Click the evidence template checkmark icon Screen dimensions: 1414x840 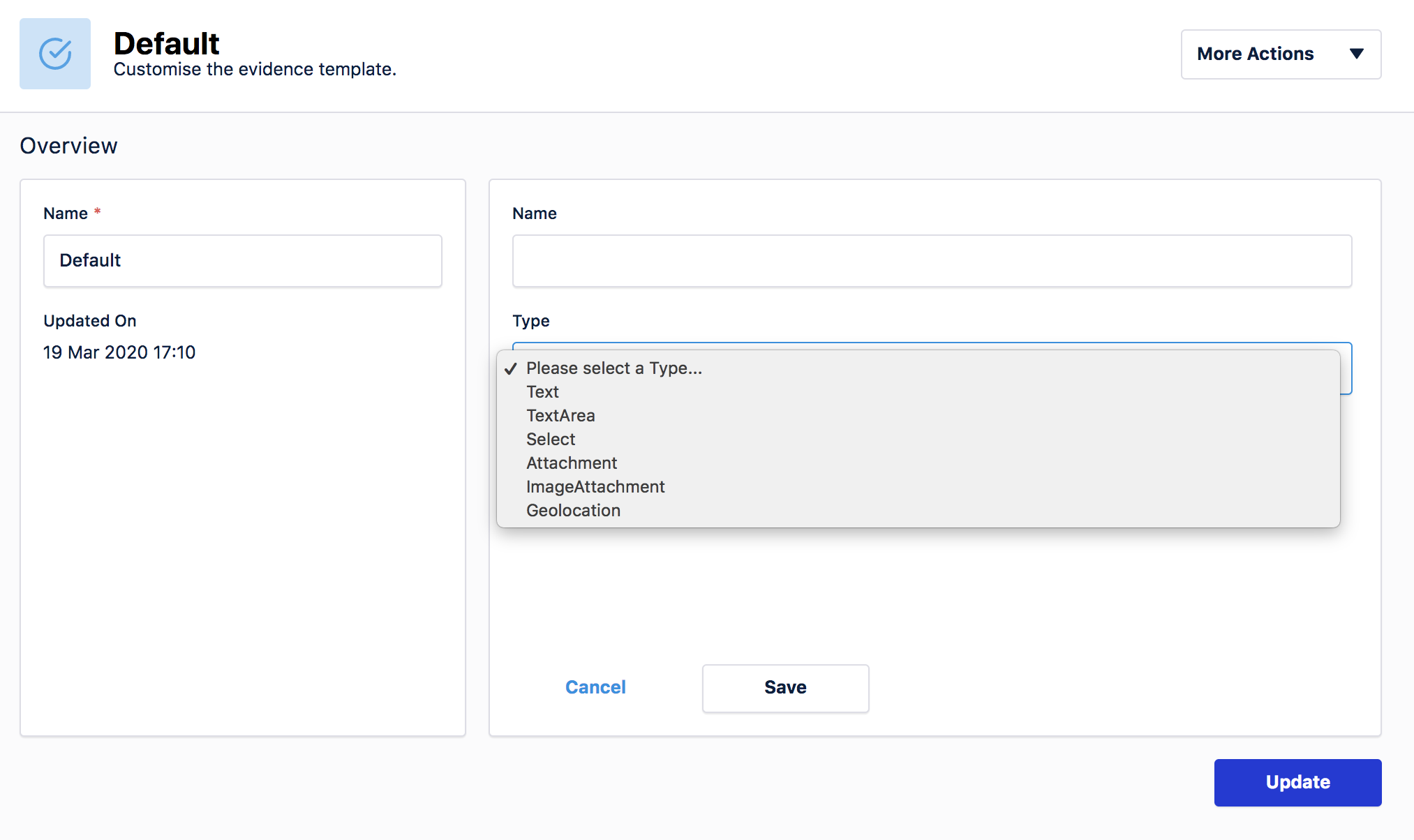click(x=55, y=54)
